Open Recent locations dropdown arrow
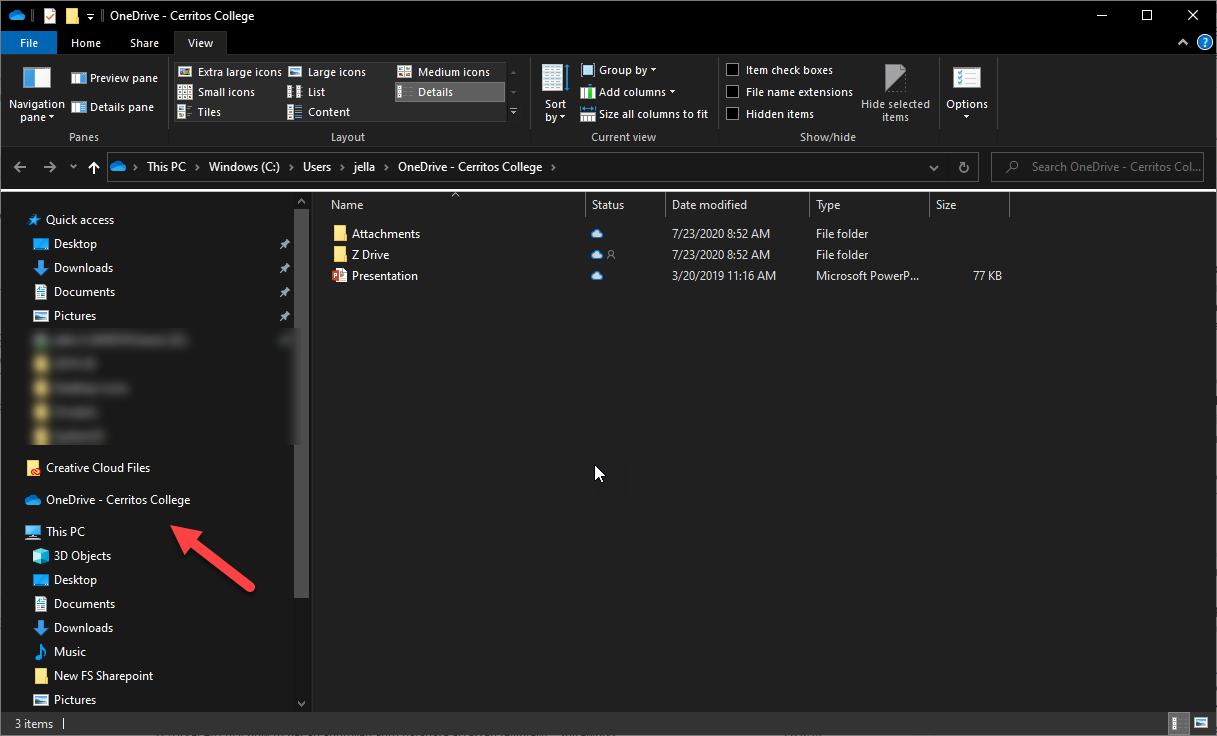This screenshot has height=736, width=1217. [x=73, y=168]
